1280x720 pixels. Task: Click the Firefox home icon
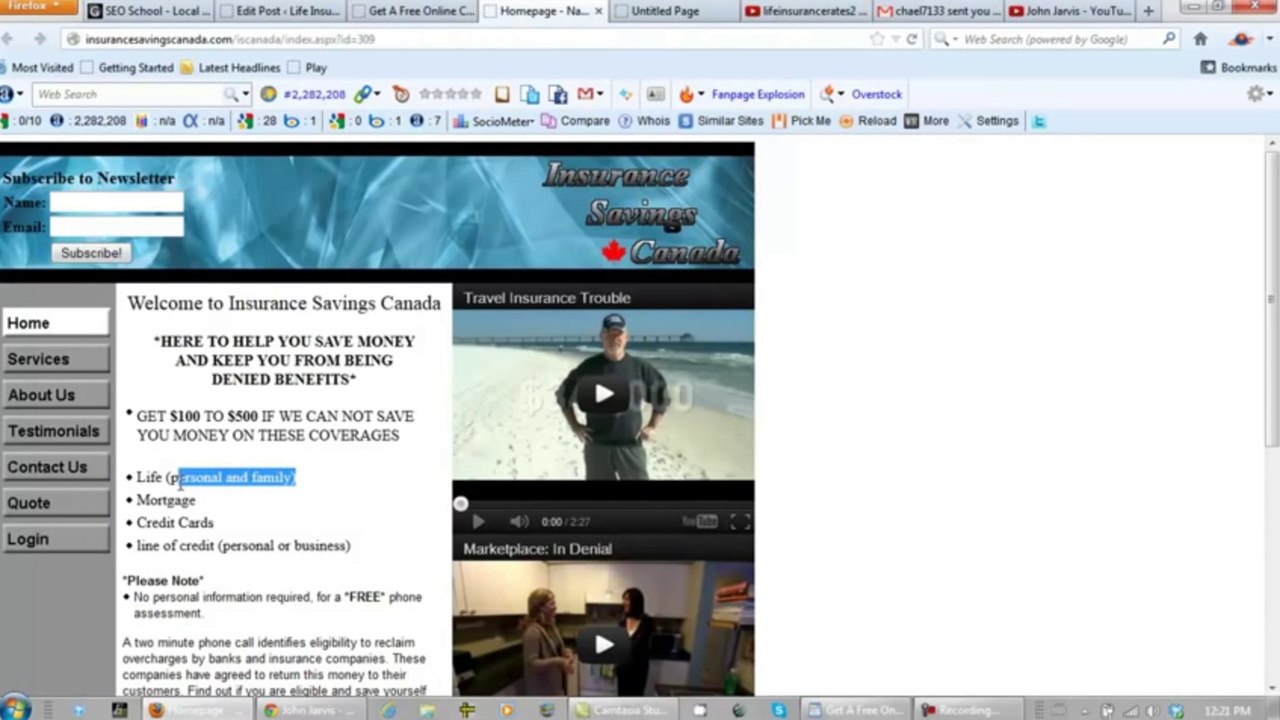(1200, 39)
